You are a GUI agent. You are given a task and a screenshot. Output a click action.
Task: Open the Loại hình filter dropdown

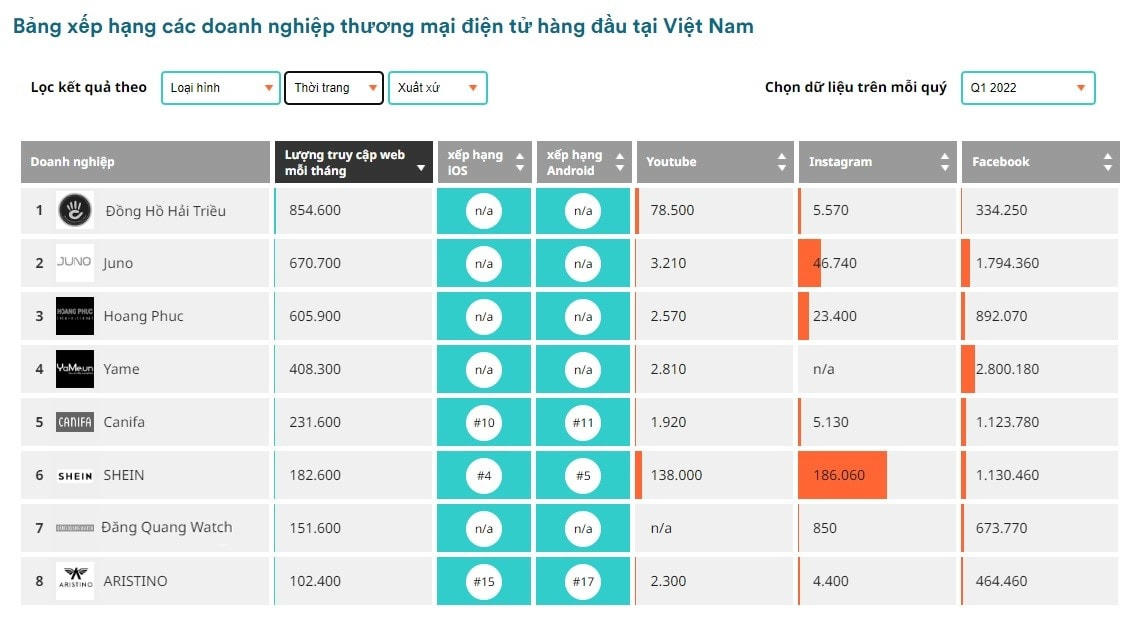[221, 88]
